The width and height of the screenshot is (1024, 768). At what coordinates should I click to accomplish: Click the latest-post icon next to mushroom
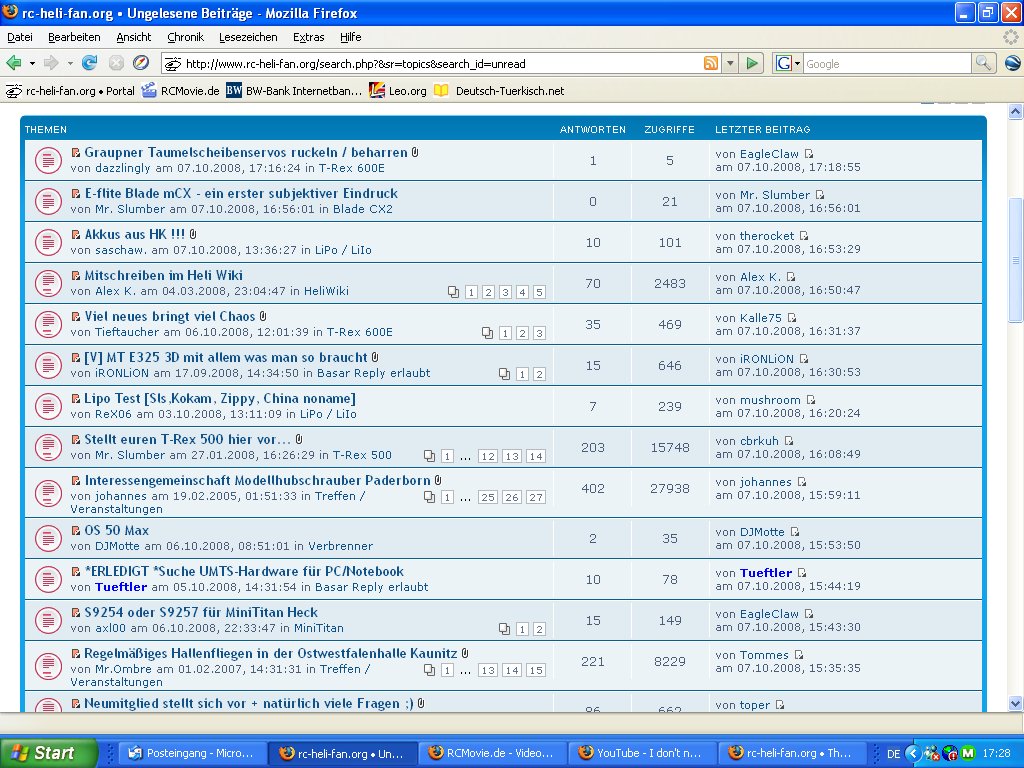(x=810, y=400)
